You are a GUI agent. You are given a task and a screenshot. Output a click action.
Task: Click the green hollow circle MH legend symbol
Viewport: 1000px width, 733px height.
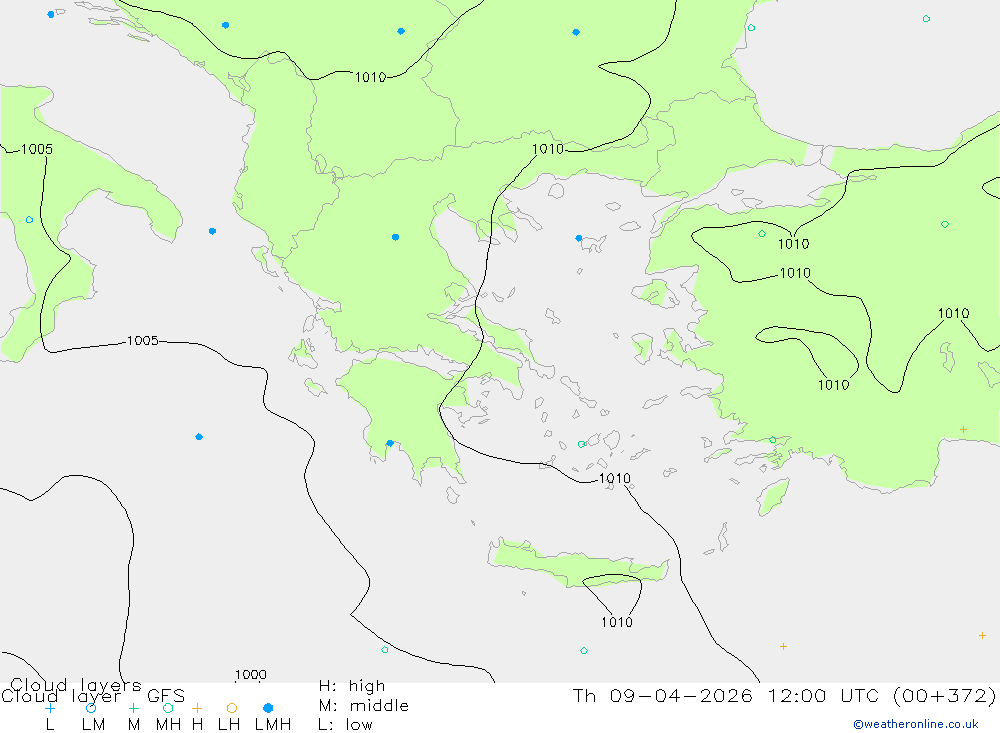(x=168, y=708)
